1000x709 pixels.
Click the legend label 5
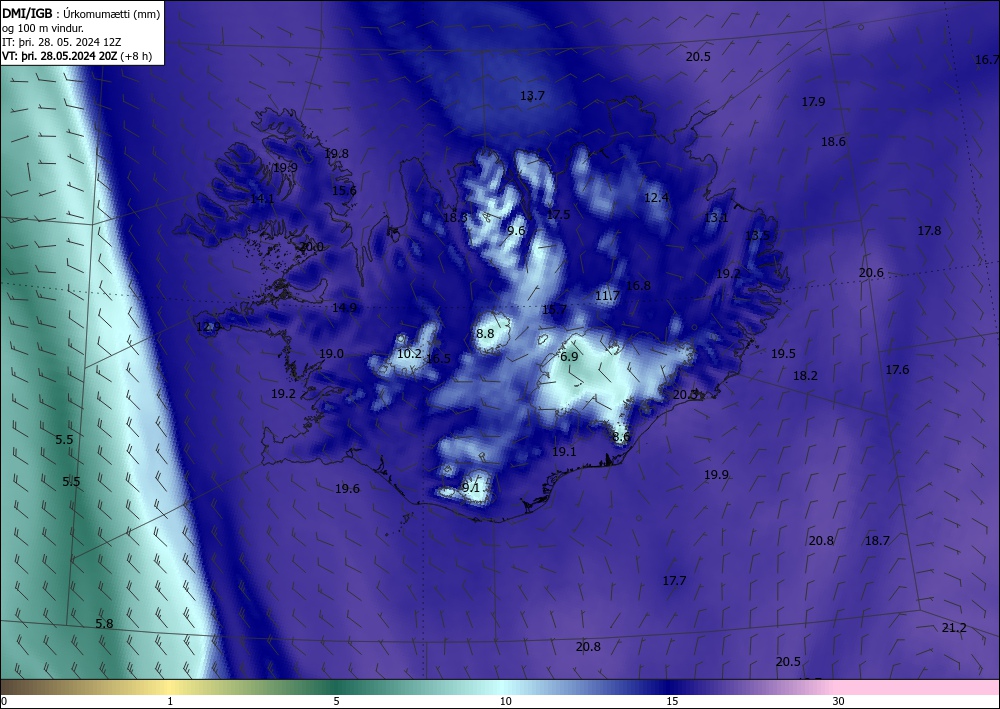(x=336, y=702)
